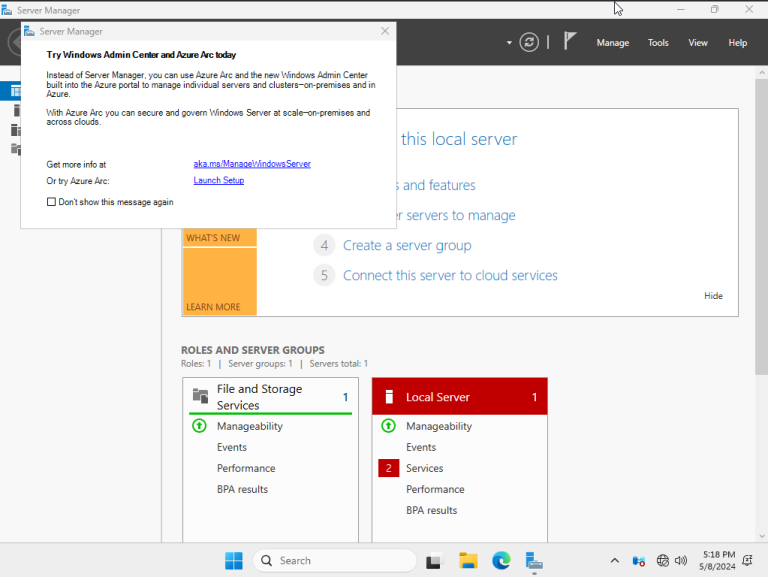Open the clock showing 5:18 PM

coord(718,560)
